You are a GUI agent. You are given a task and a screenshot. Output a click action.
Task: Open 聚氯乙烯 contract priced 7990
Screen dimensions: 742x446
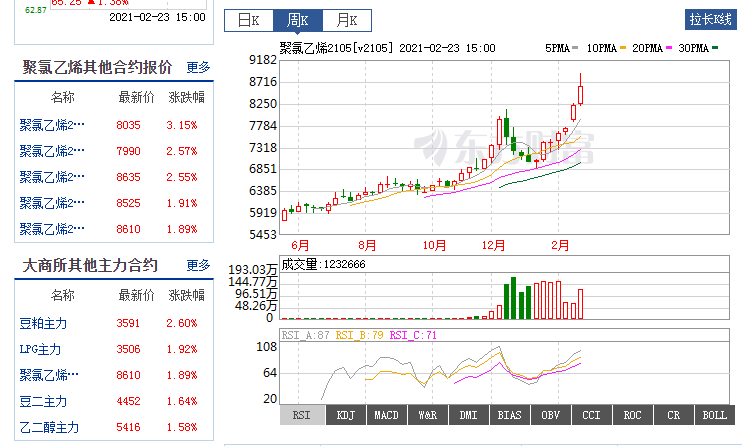point(52,151)
